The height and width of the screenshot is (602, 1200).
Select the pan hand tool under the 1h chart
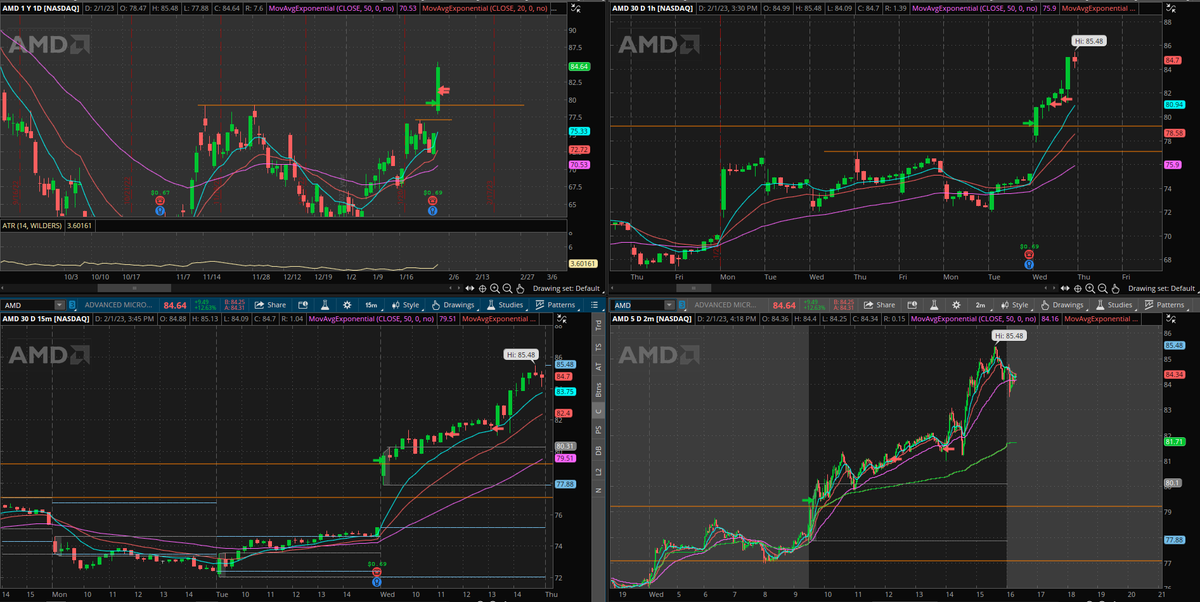pyautogui.click(x=1115, y=288)
